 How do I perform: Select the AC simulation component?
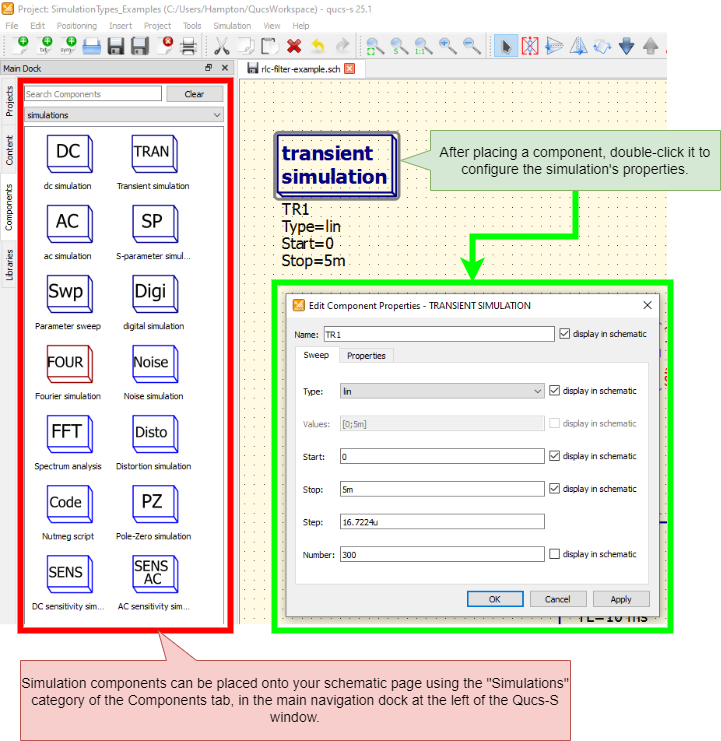(x=68, y=233)
